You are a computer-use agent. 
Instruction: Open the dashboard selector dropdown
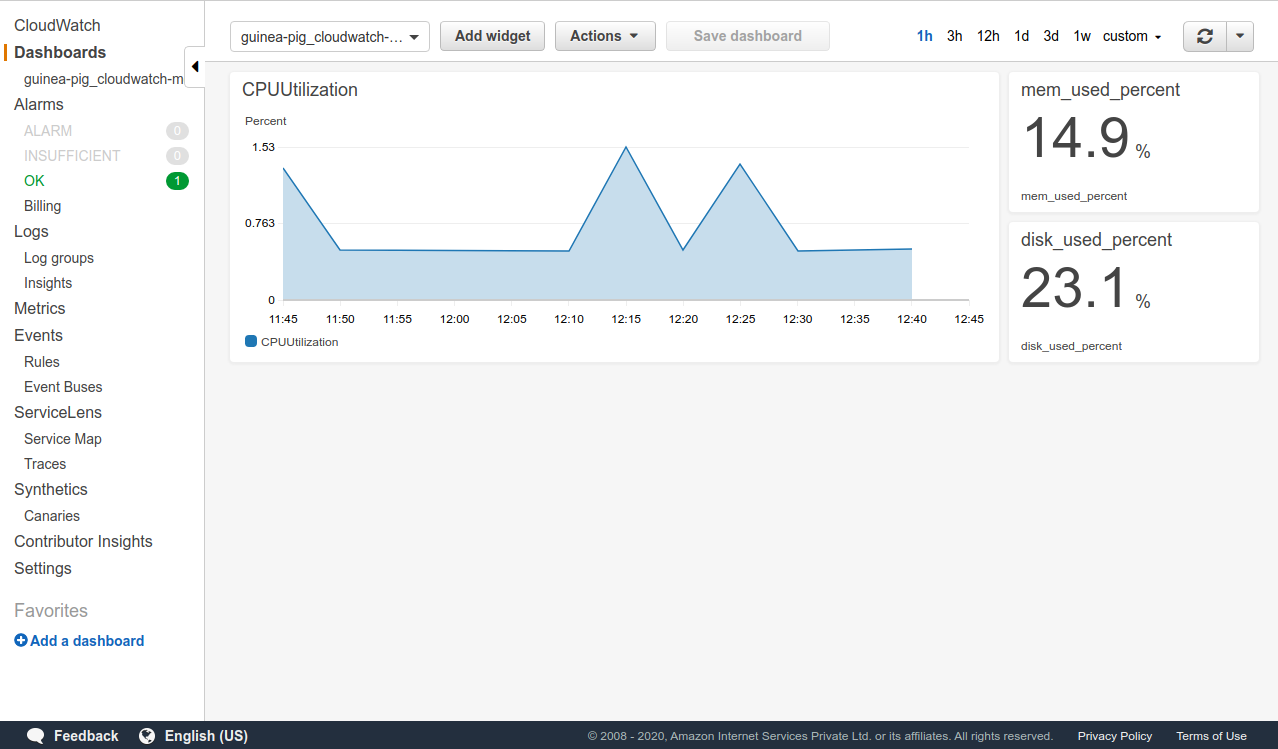[330, 36]
